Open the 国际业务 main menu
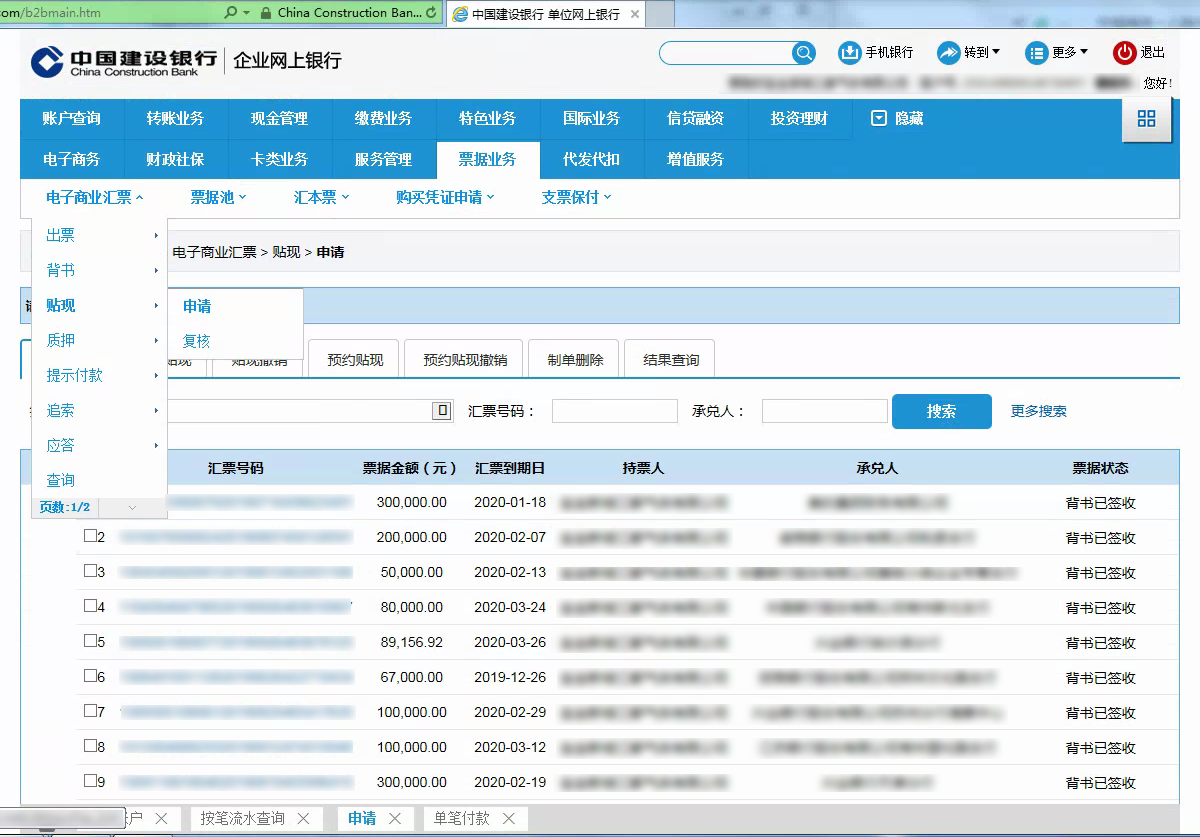 (591, 119)
